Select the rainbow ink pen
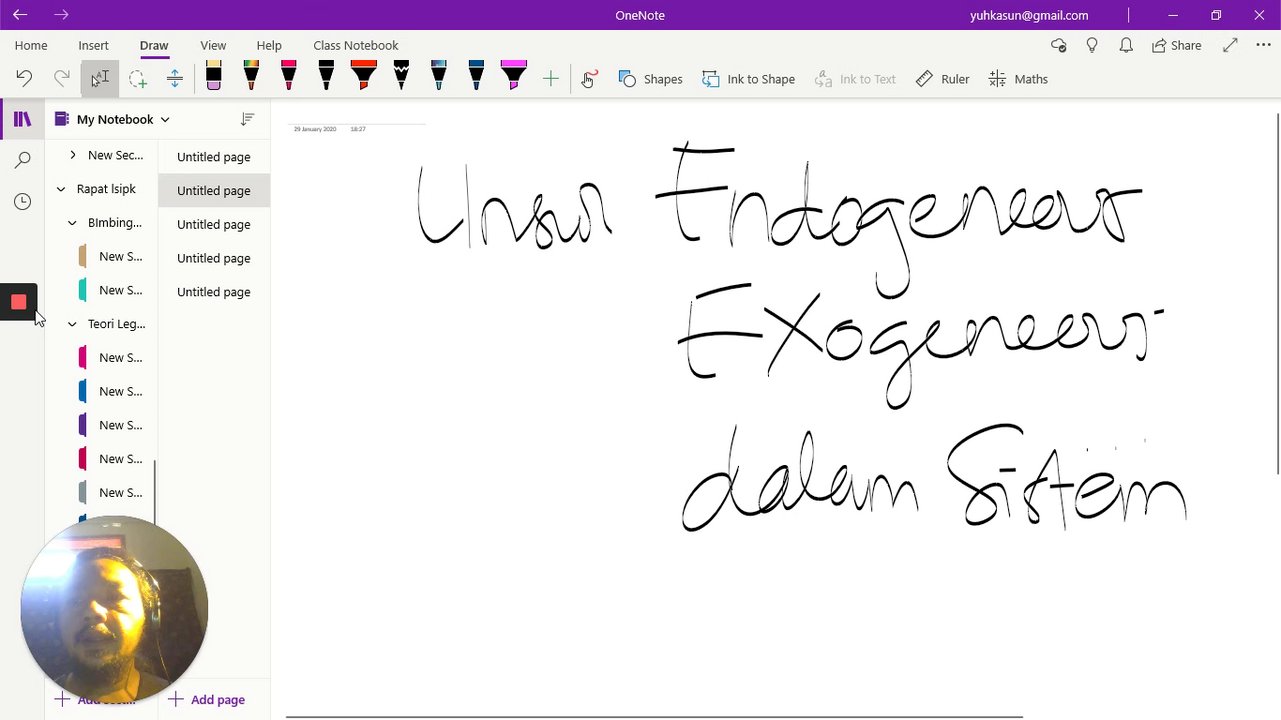 [251, 76]
